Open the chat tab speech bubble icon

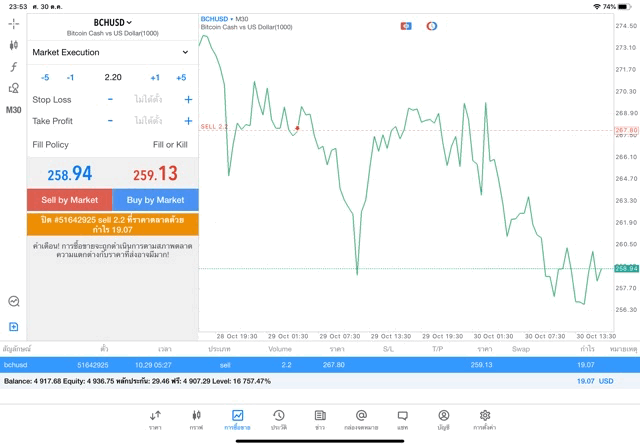click(402, 420)
